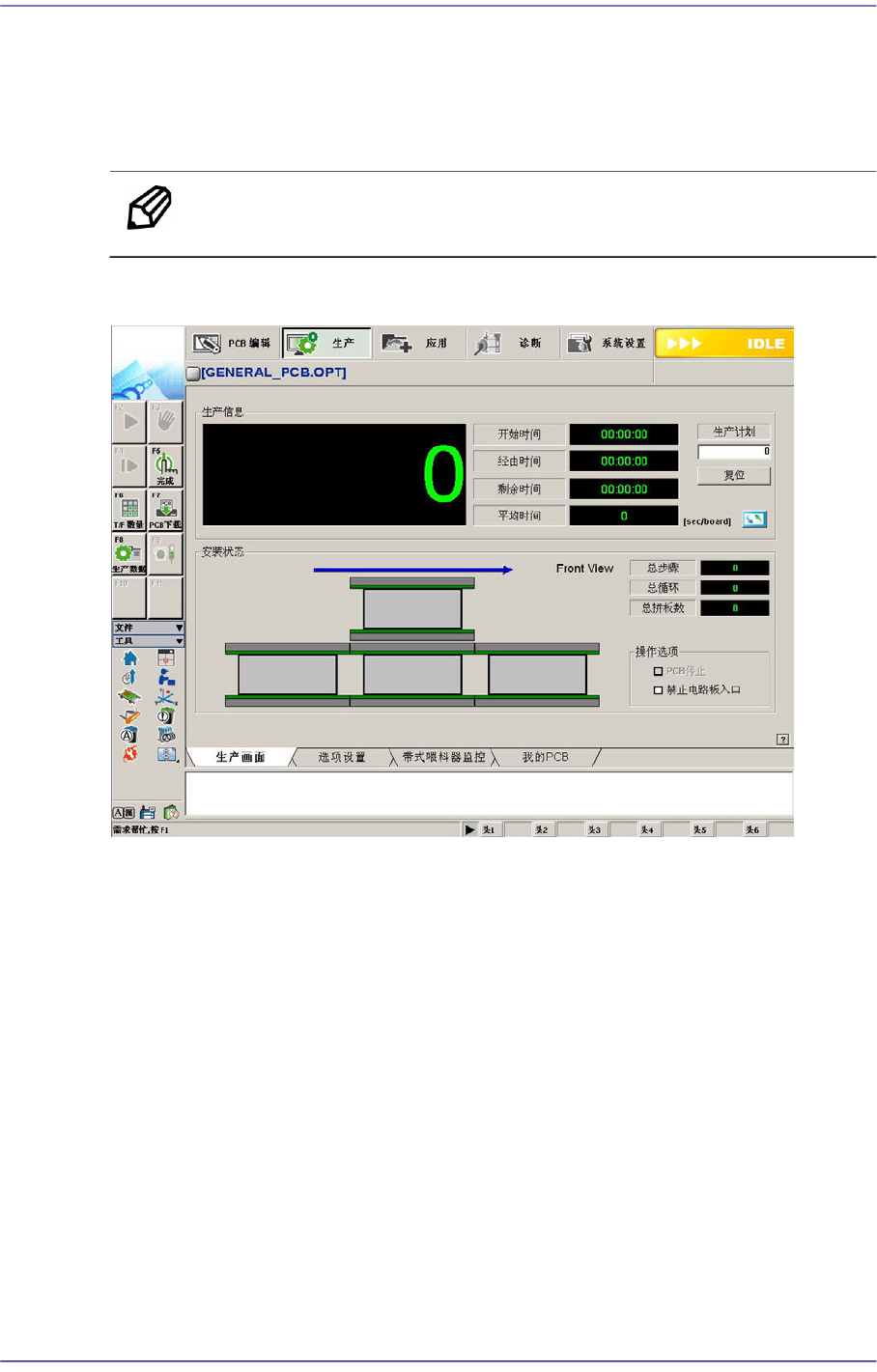This screenshot has width=877, height=1372.
Task: Click the 生产计划 button
Action: point(734,432)
